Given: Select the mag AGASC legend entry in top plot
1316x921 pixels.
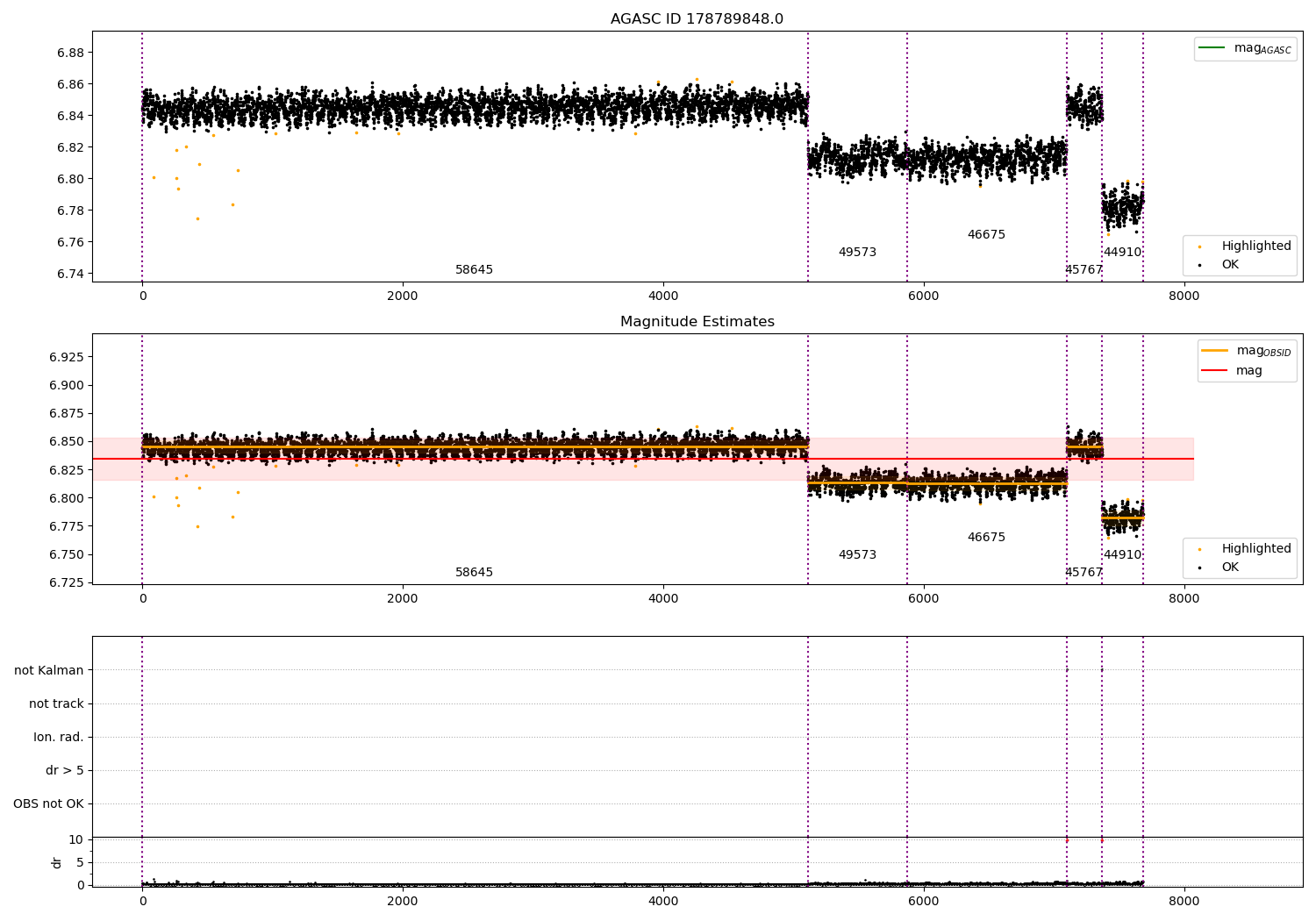Looking at the screenshot, I should point(1245,48).
